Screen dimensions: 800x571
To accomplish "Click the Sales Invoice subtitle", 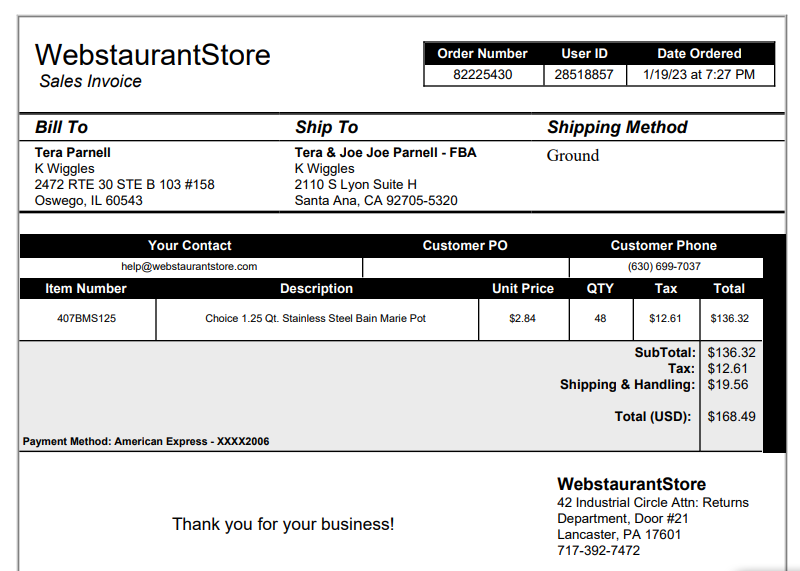I will [90, 81].
